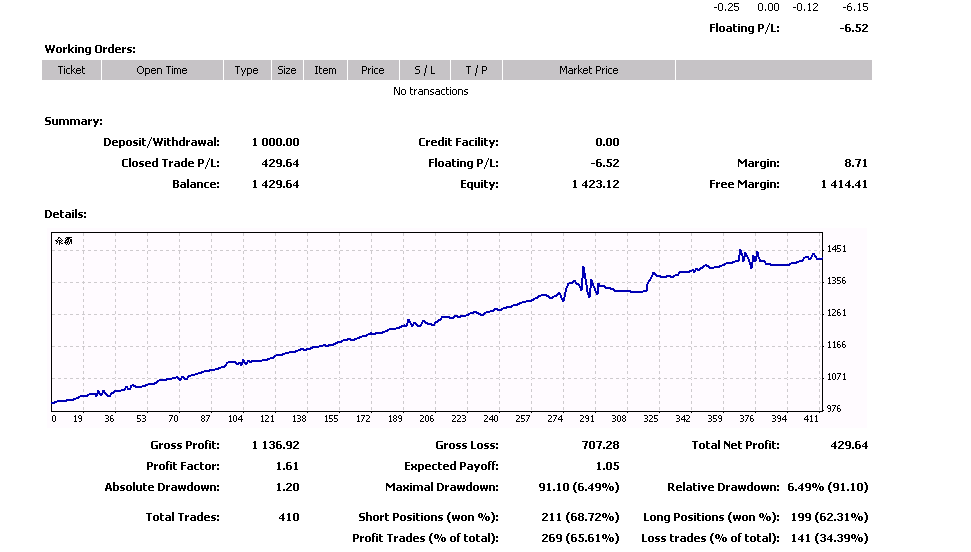Viewport: 971px width, 552px height.
Task: Click the 1071 label on the chart axis
Action: point(837,377)
